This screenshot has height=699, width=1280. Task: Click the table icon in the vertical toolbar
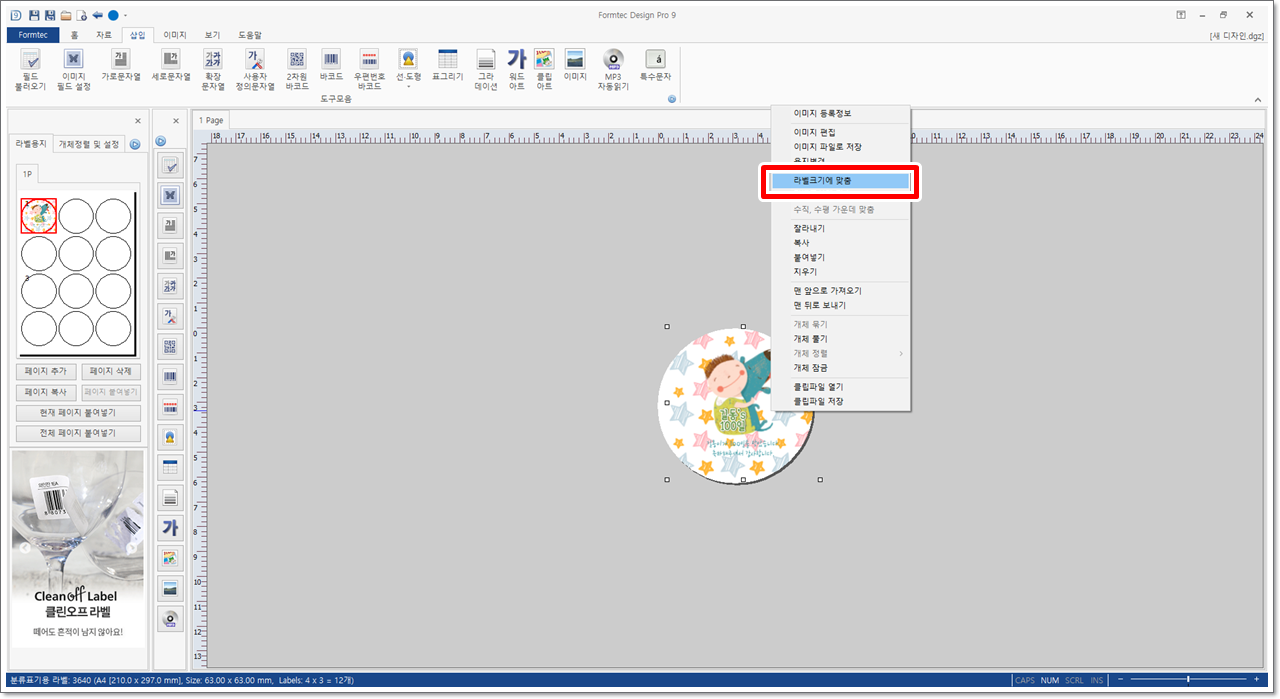pos(170,467)
